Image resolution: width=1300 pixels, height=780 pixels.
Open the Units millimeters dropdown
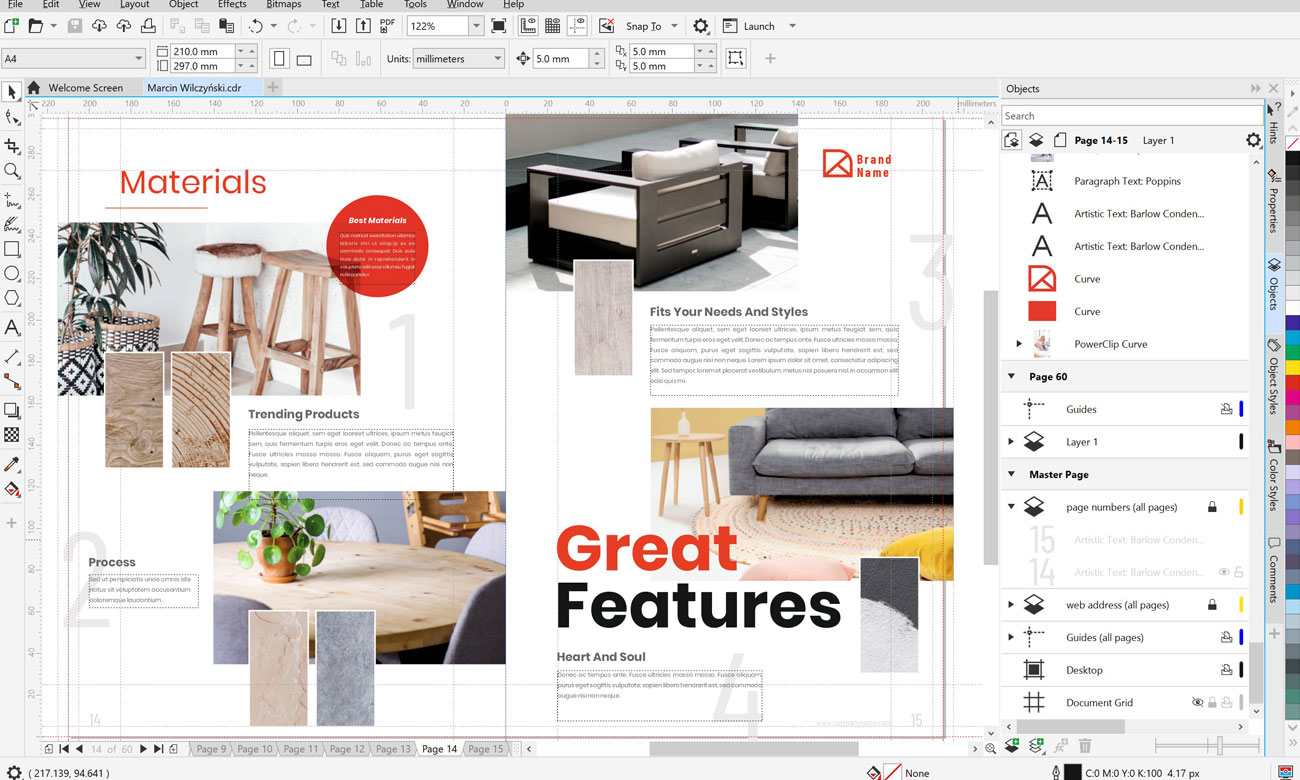(x=497, y=59)
